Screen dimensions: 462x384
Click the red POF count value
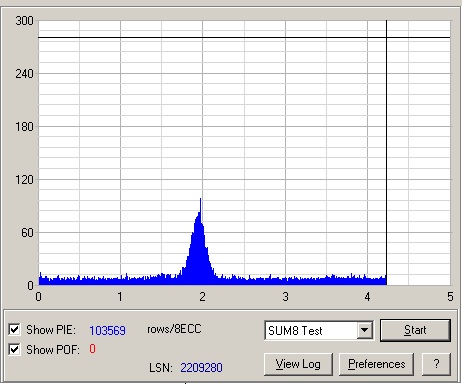coord(92,349)
